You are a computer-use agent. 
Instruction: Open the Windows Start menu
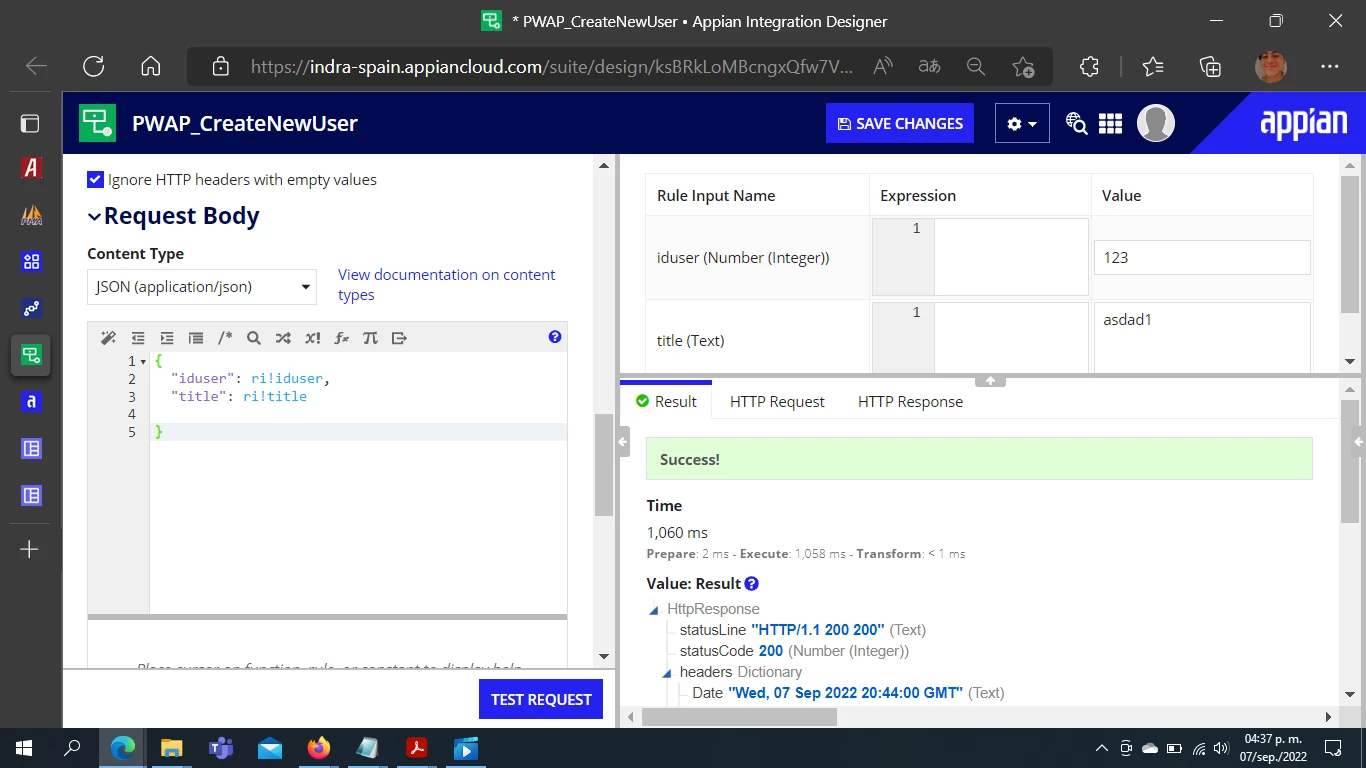tap(24, 747)
